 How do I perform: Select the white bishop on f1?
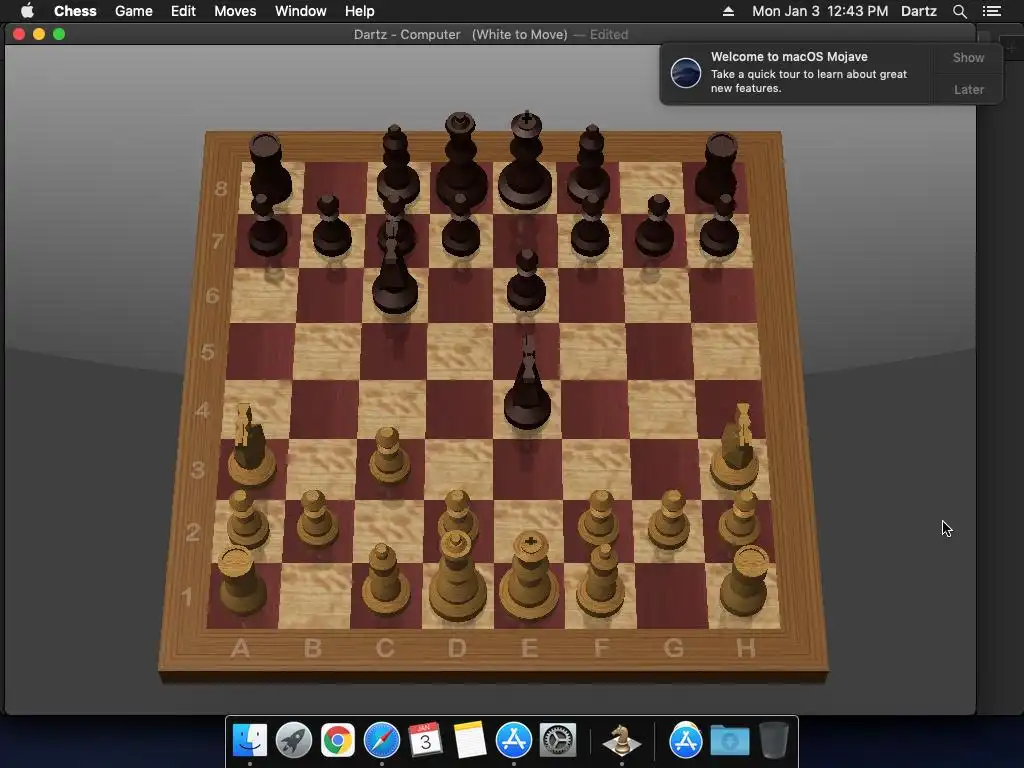(601, 581)
